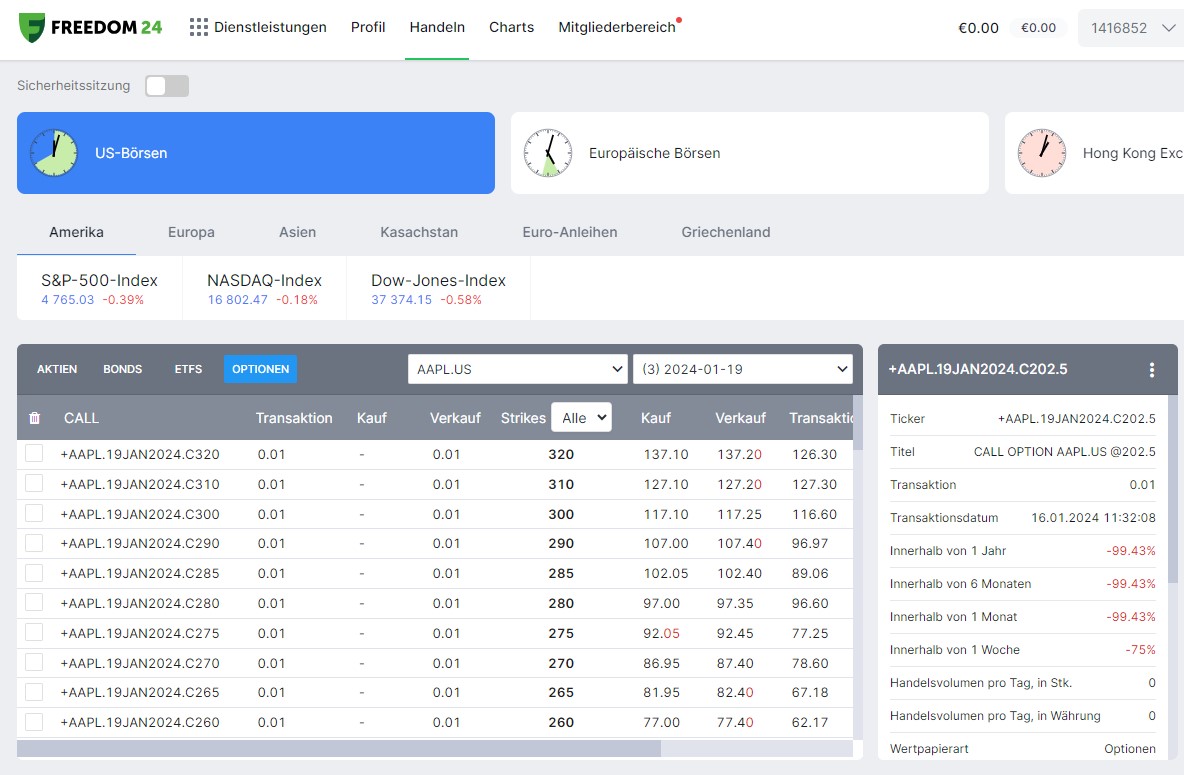Click the US-Börsen clock icon
Viewport: 1184px width, 775px height.
click(54, 153)
